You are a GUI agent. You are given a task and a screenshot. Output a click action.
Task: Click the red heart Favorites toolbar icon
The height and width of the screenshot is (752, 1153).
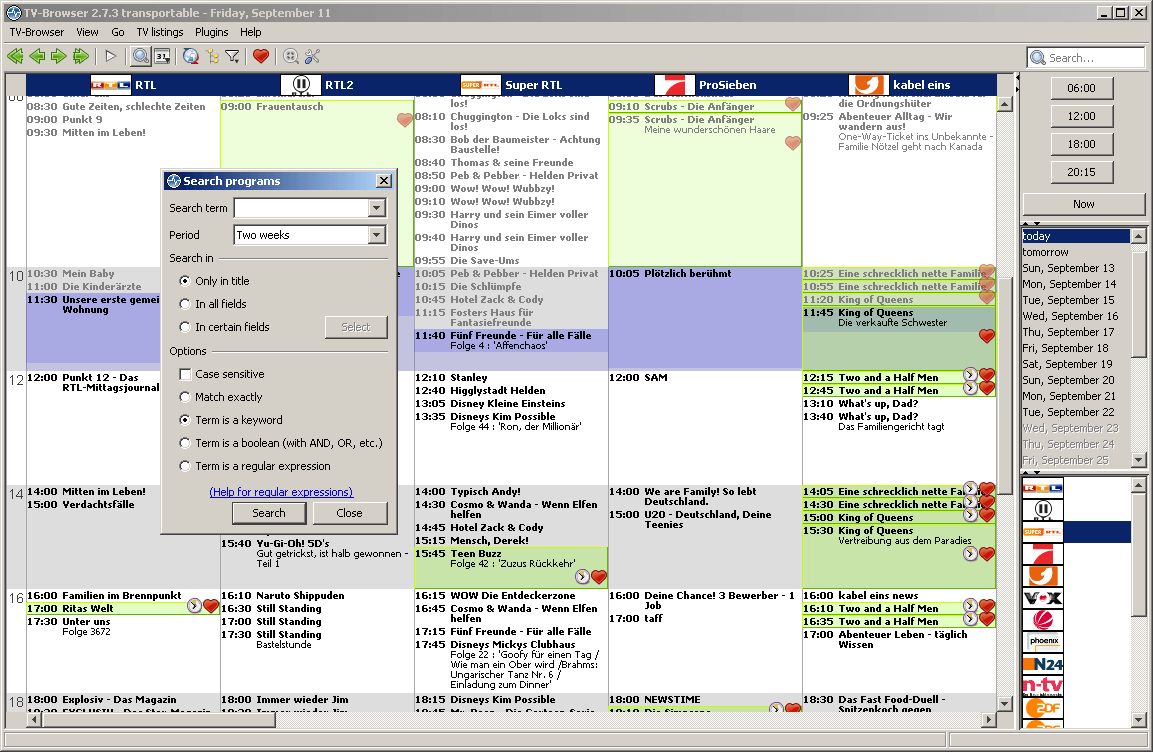tap(261, 56)
